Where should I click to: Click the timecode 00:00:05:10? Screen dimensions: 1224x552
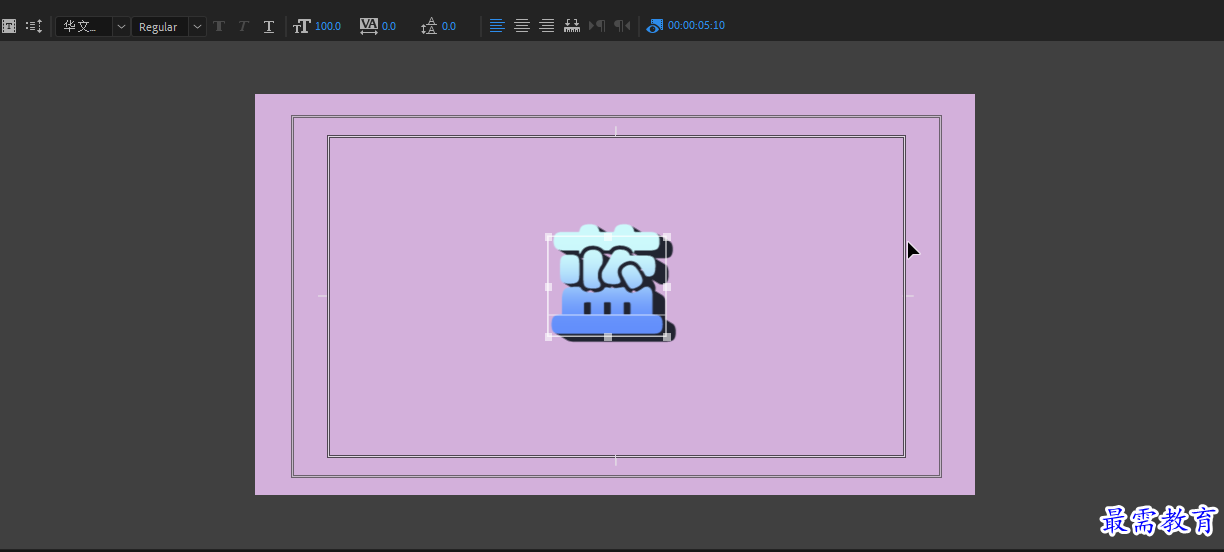696,26
